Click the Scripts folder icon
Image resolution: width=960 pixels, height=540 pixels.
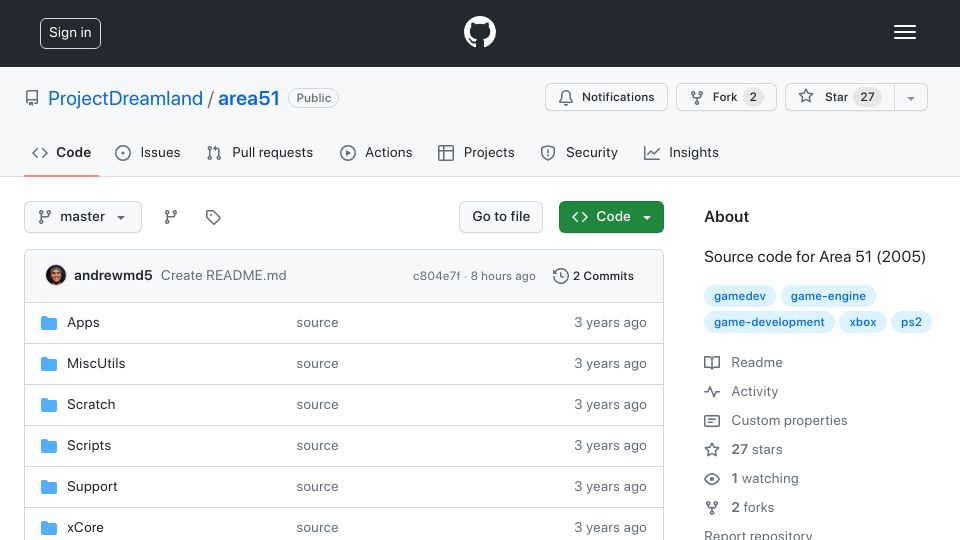49,446
